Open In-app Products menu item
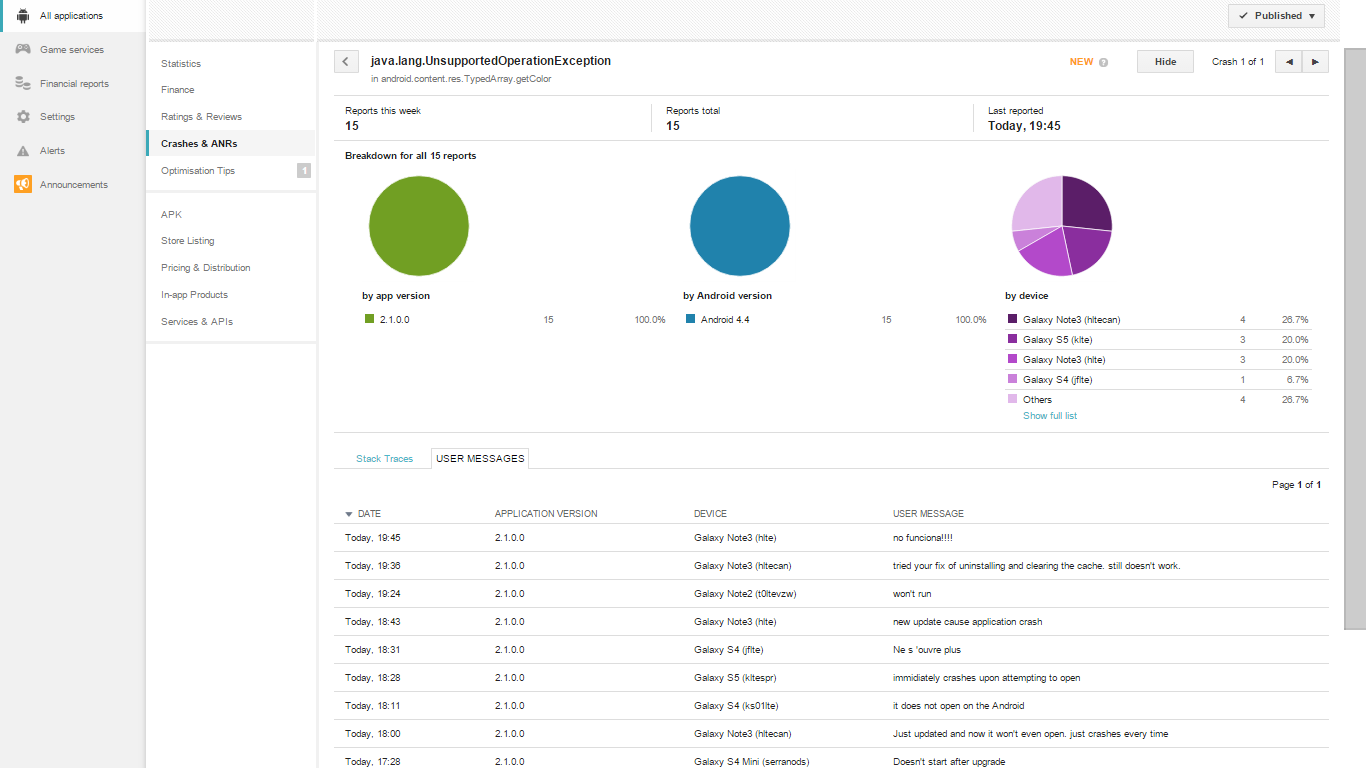This screenshot has width=1366, height=768. [194, 295]
